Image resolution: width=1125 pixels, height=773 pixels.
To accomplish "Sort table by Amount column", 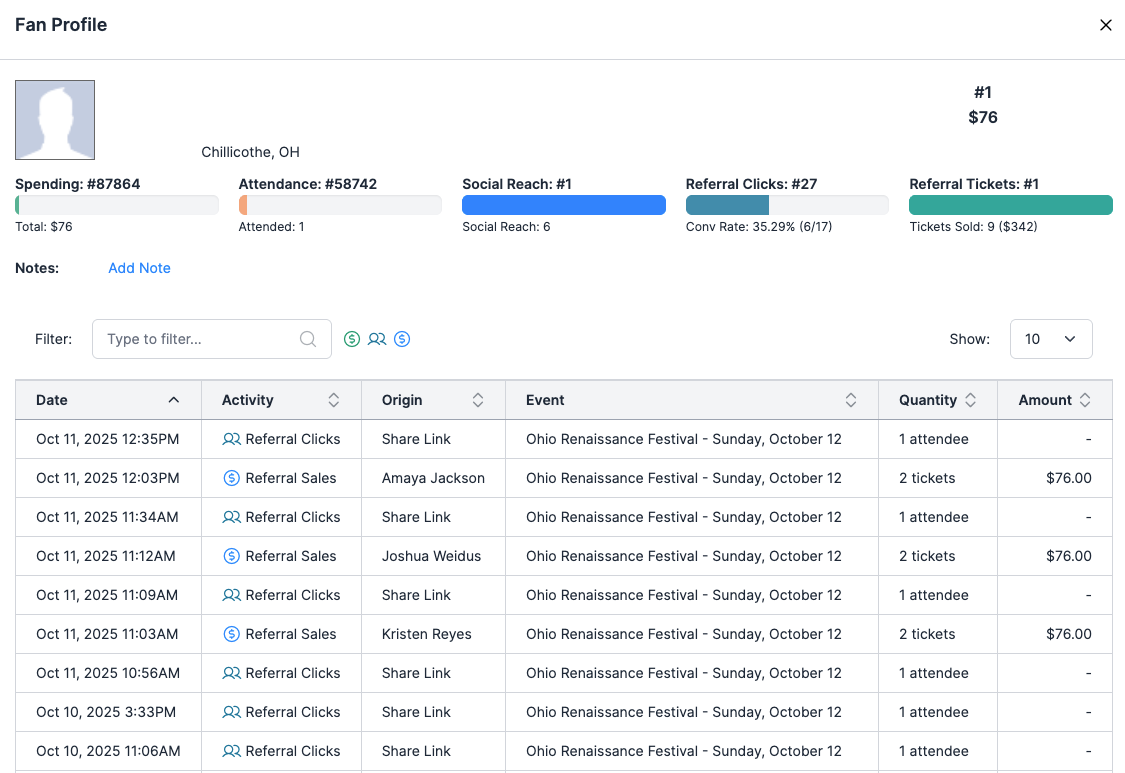I will pos(1085,400).
